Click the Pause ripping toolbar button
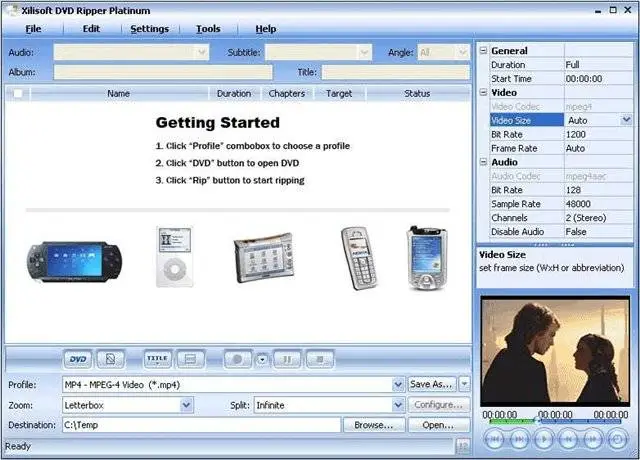The height and width of the screenshot is (460, 640). (x=287, y=359)
